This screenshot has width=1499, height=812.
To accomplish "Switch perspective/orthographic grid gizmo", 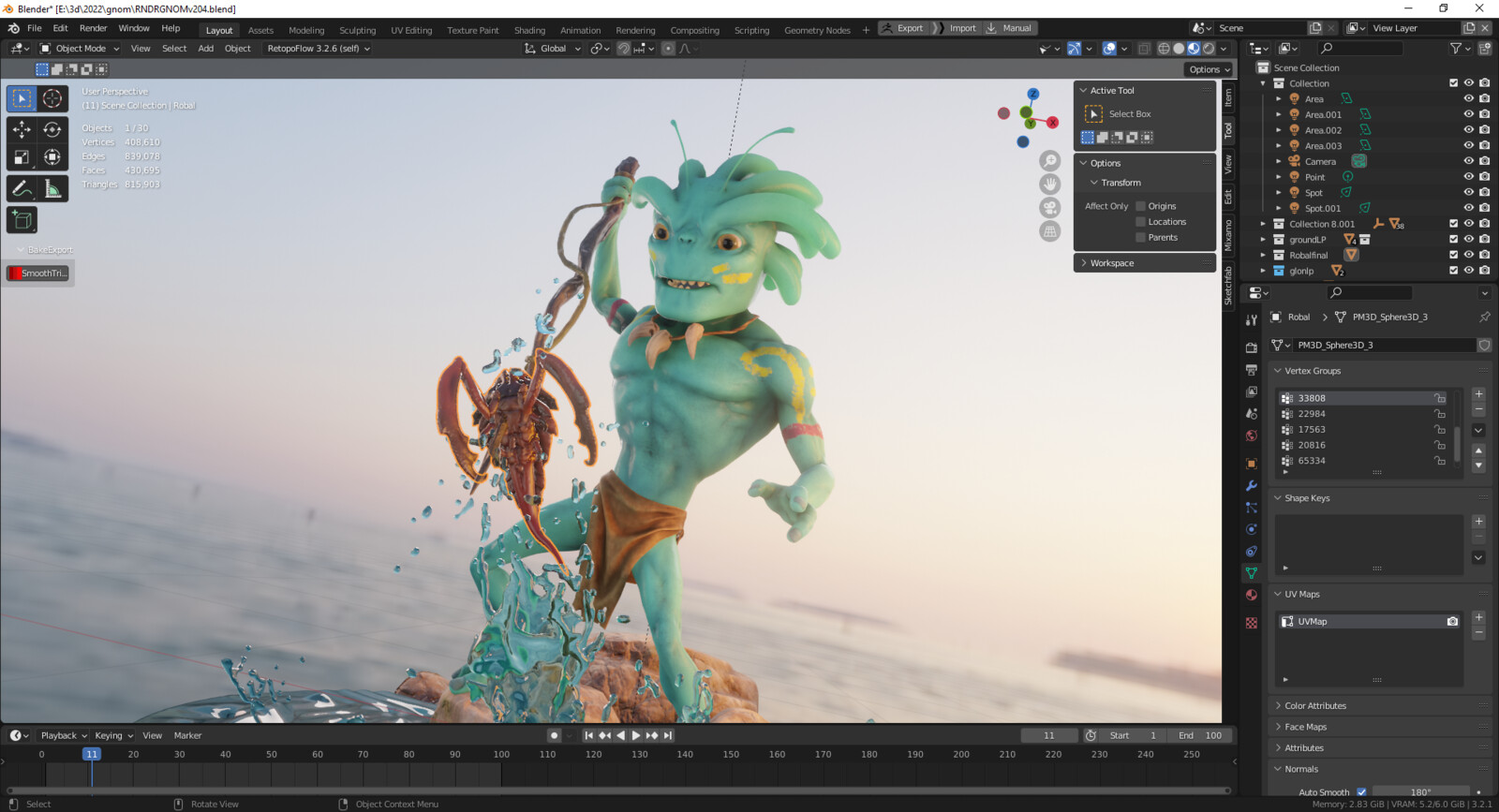I will 1050,231.
